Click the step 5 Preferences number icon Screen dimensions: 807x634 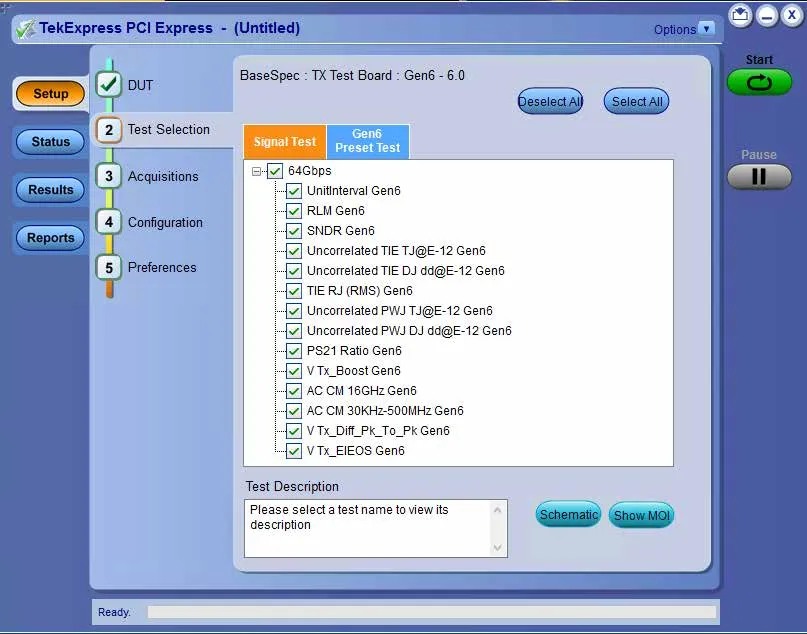tap(108, 267)
